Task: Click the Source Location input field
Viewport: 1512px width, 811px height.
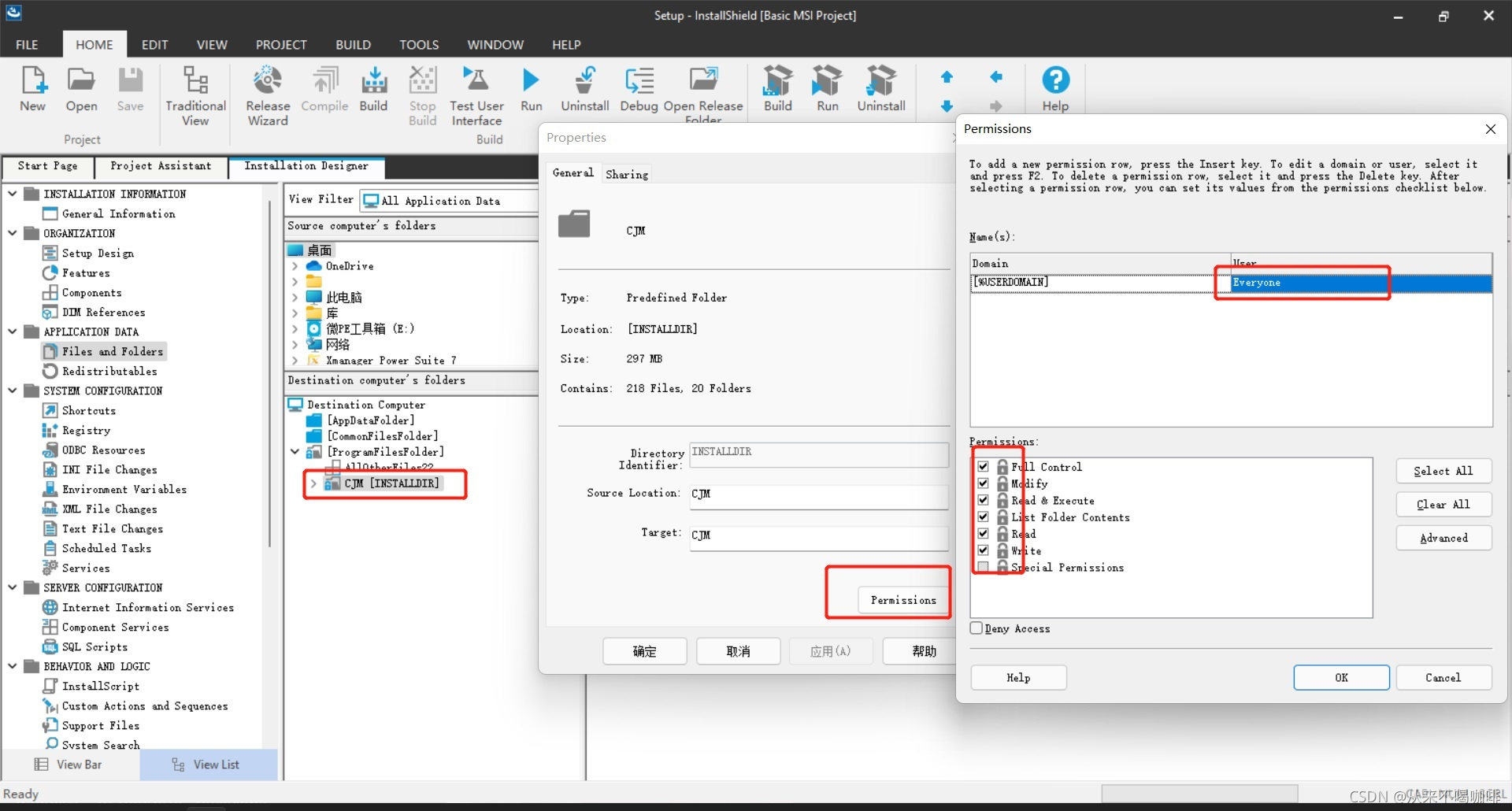Action: click(x=819, y=495)
